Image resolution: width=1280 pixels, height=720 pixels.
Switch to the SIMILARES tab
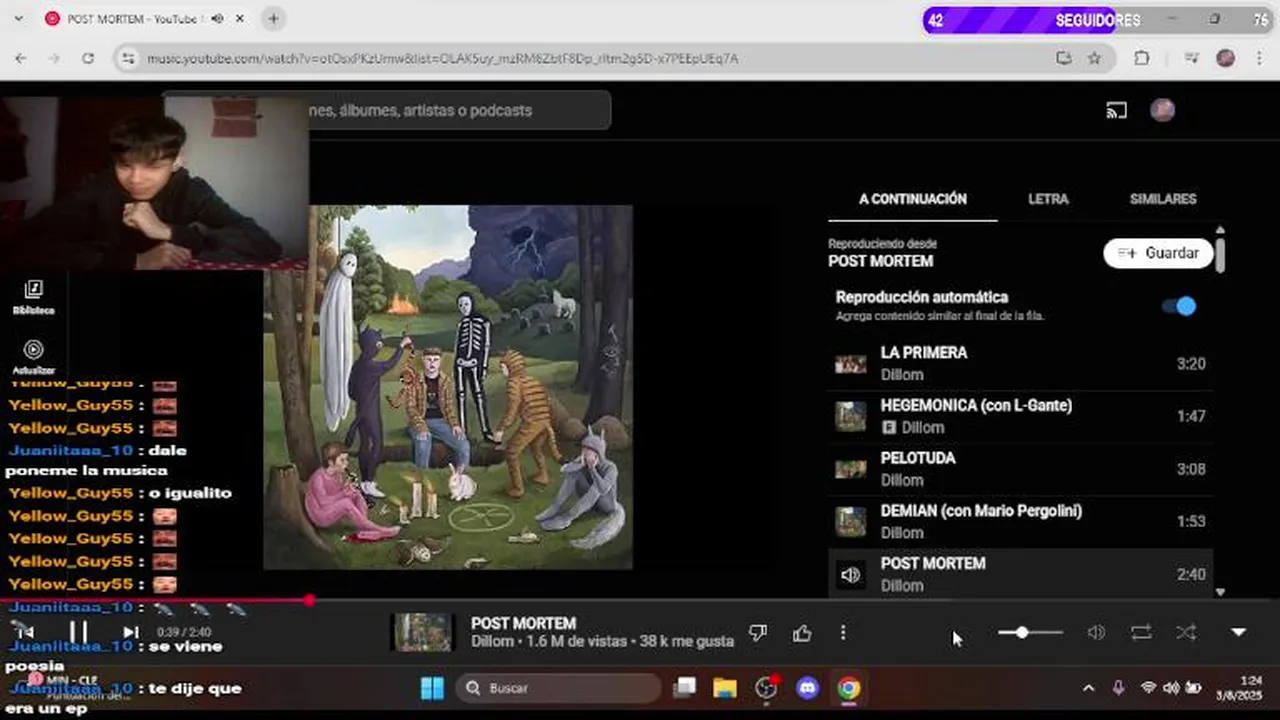point(1163,199)
